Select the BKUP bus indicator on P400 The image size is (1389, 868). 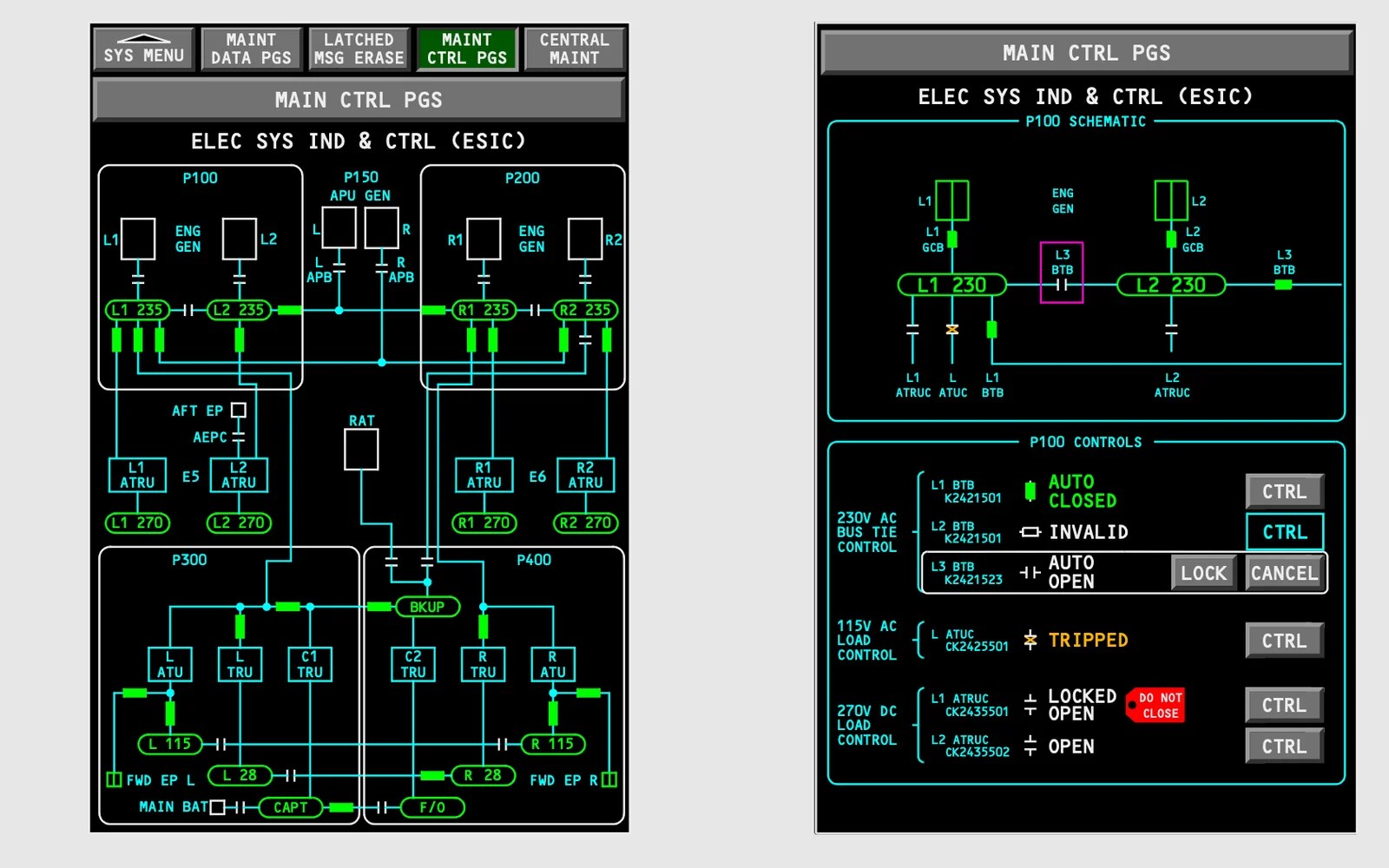coord(428,607)
